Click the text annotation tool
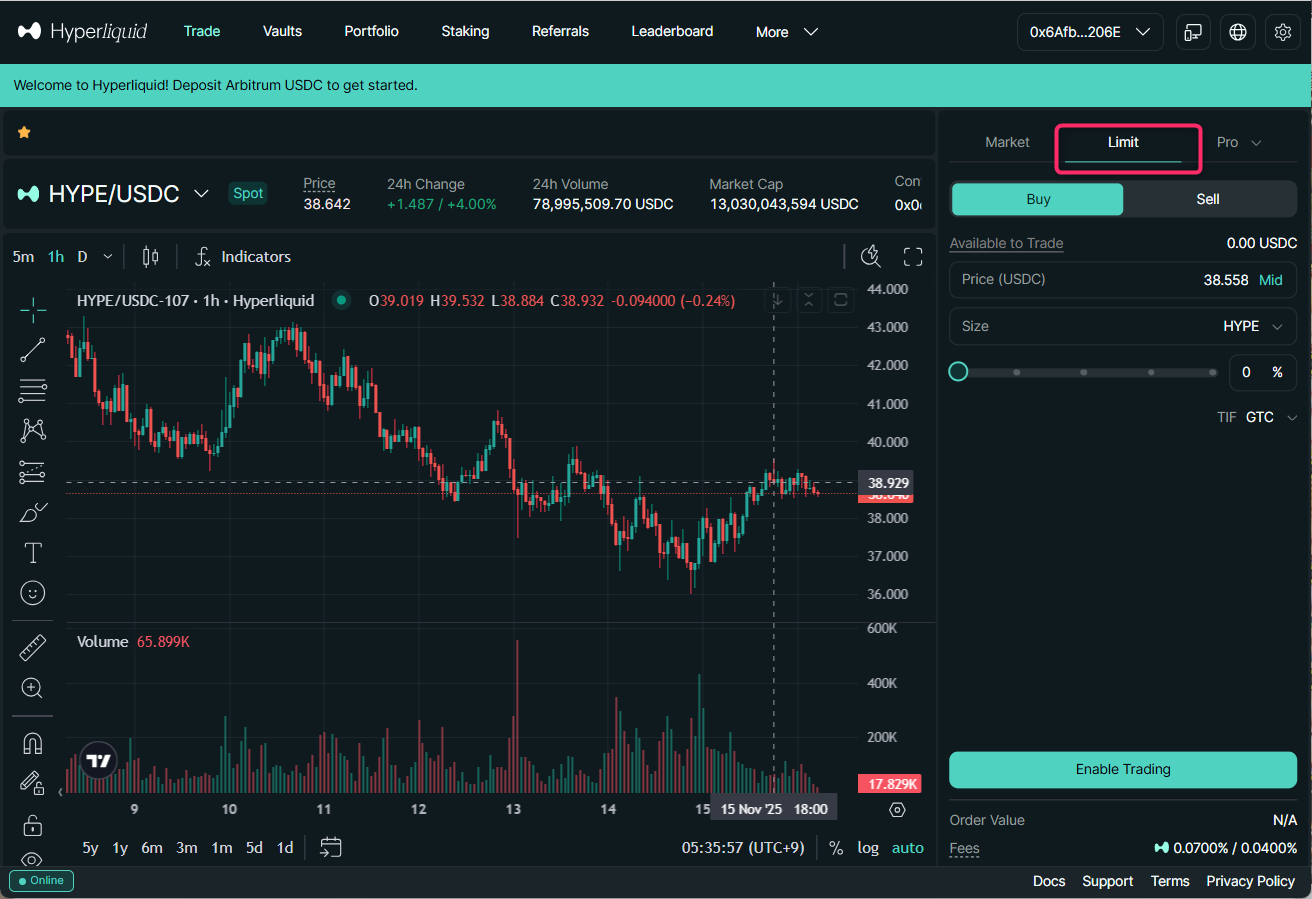1312x899 pixels. pyautogui.click(x=33, y=552)
